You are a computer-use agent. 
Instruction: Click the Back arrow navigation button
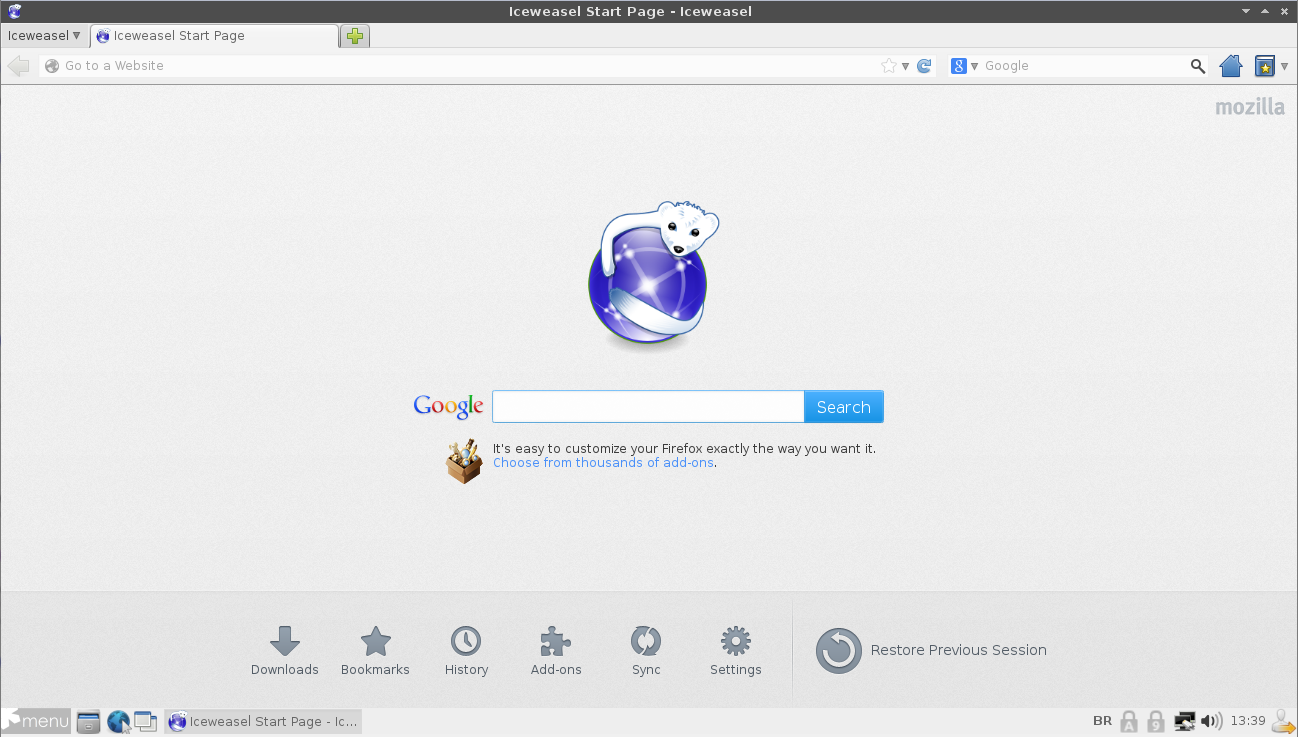pyautogui.click(x=18, y=66)
